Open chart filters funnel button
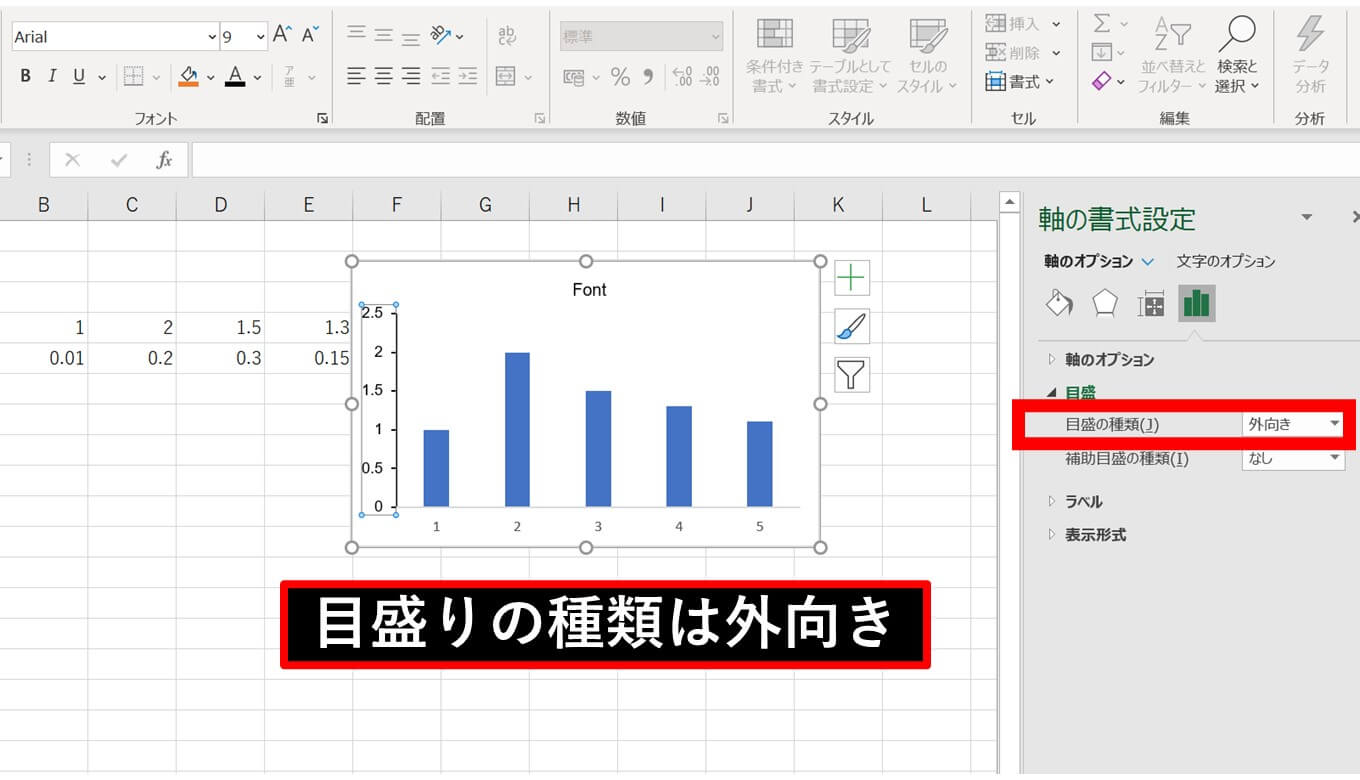 (x=851, y=374)
